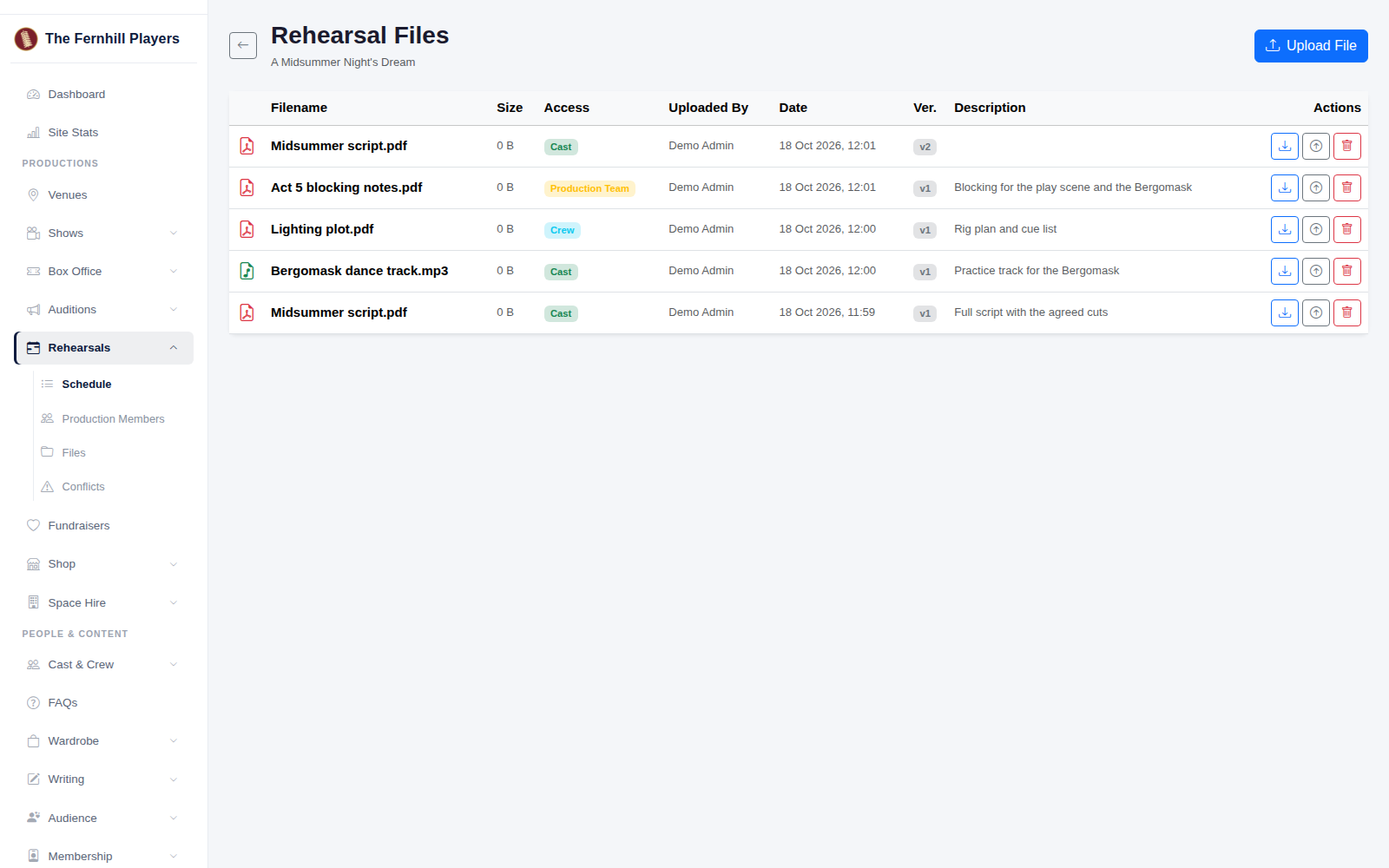The height and width of the screenshot is (868, 1389).
Task: Go to Venues in the sidebar
Action: [104, 195]
